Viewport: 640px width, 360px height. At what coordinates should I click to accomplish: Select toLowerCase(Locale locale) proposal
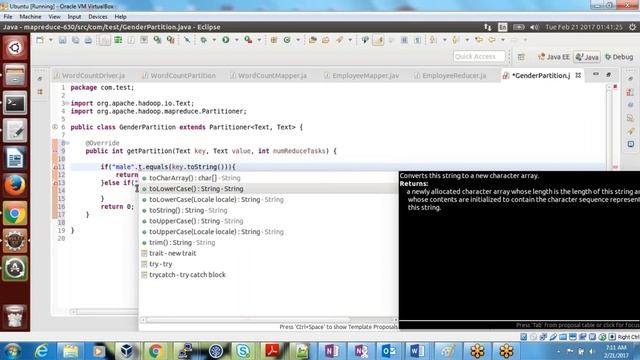268,200
